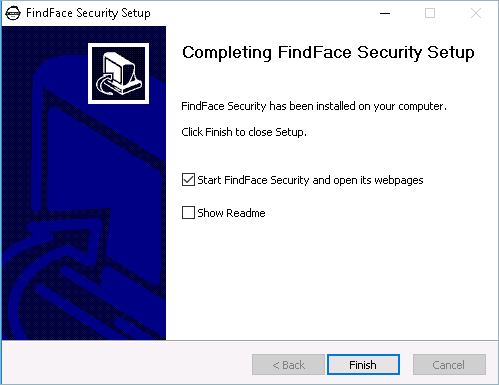This screenshot has width=499, height=385.
Task: Click the installer computer icon in blue panel
Action: (118, 73)
